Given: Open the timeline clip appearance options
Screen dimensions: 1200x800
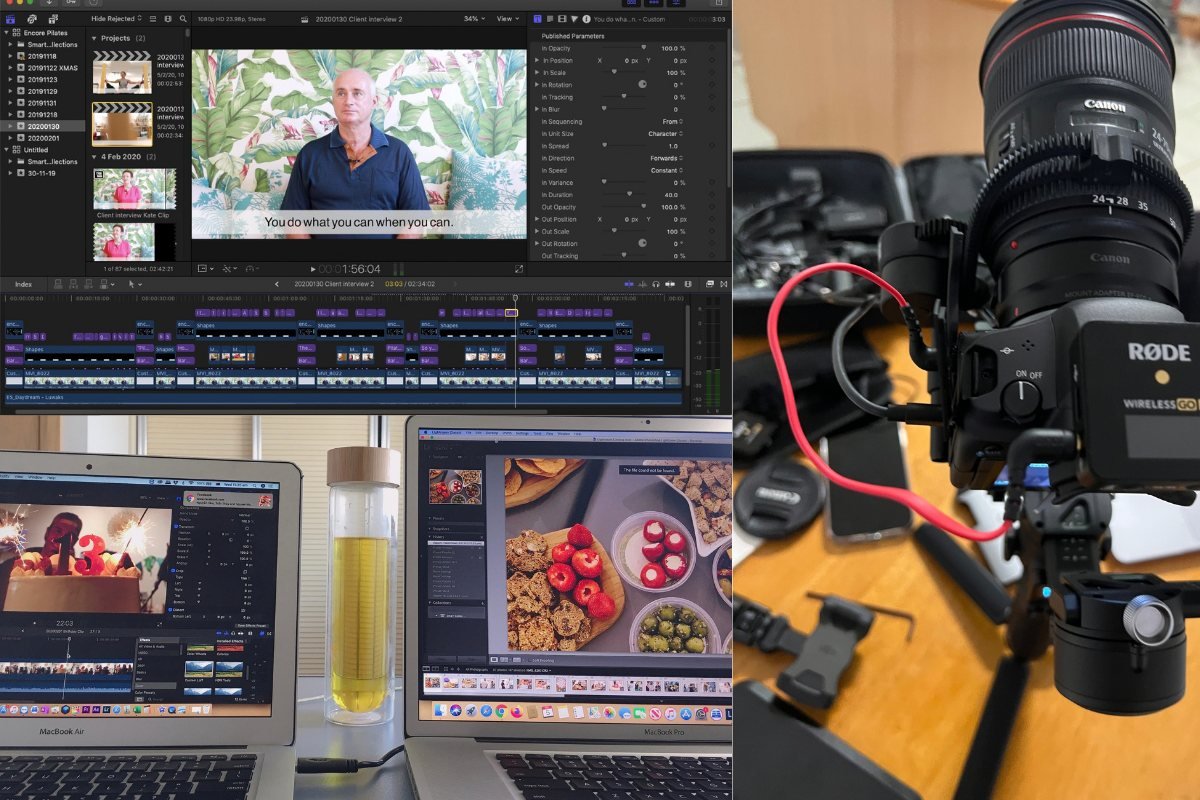Looking at the screenshot, I should (686, 284).
